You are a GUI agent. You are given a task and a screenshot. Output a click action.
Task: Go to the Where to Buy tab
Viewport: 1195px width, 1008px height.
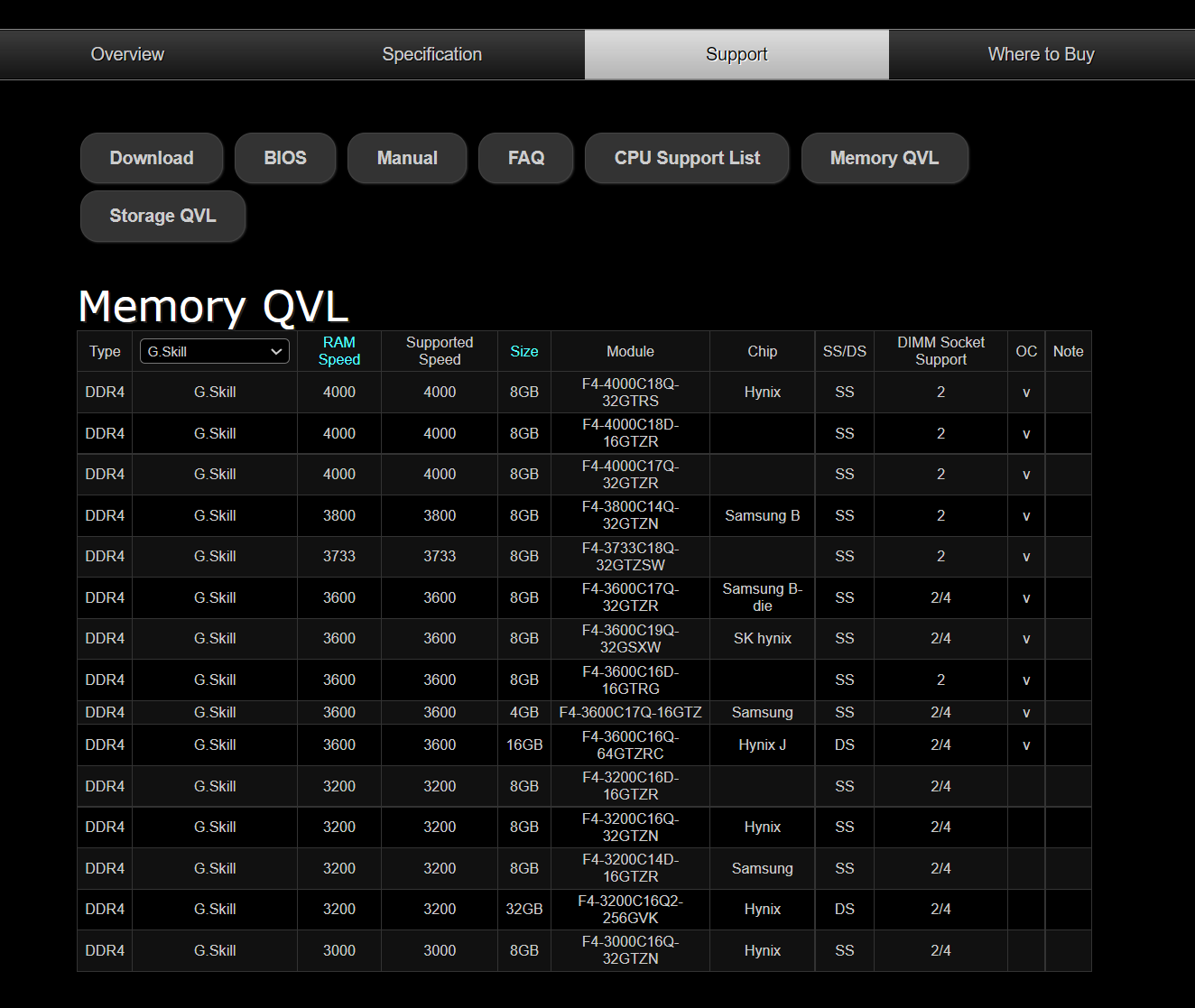[1041, 54]
